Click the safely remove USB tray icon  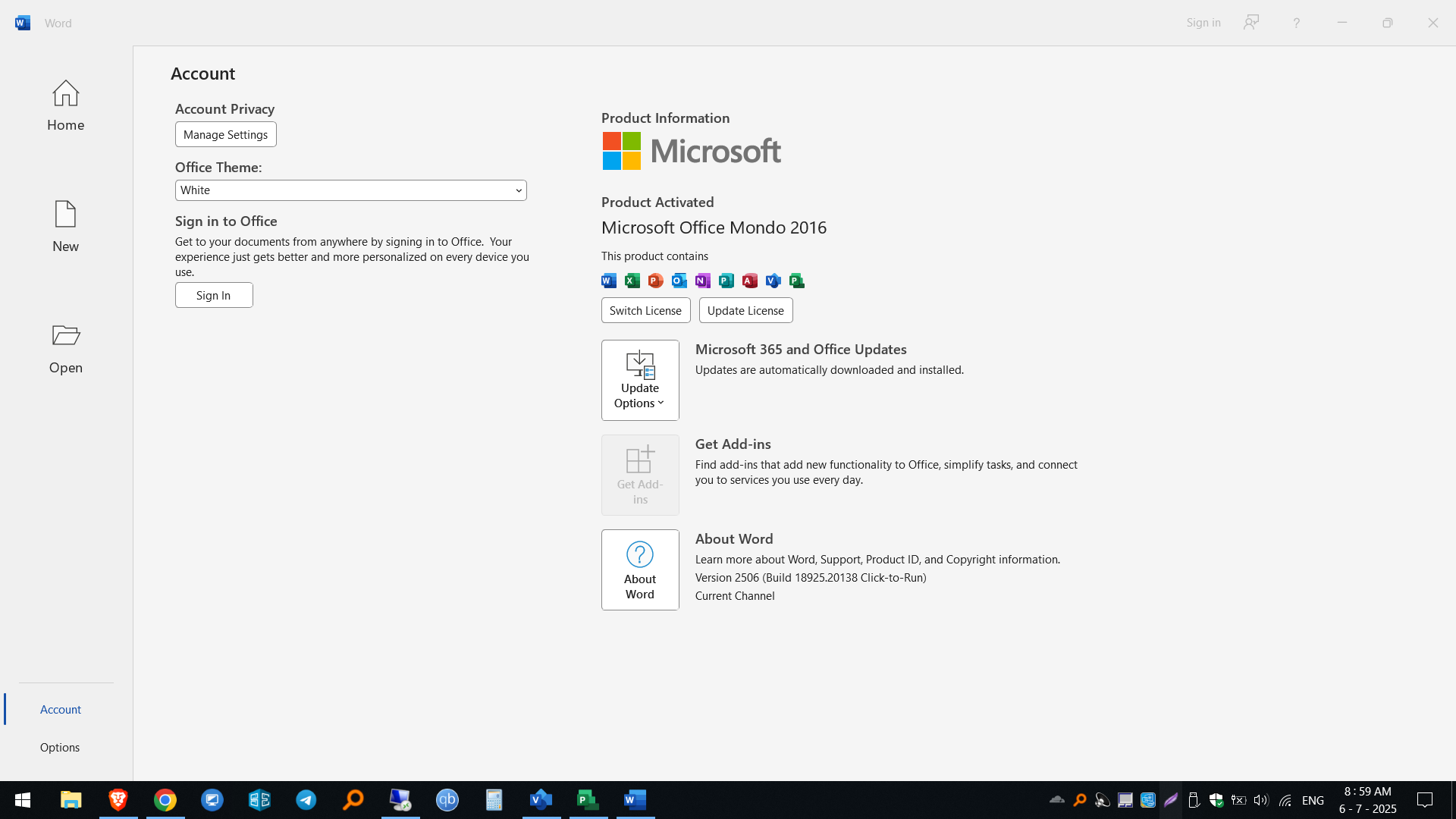pos(1194,800)
